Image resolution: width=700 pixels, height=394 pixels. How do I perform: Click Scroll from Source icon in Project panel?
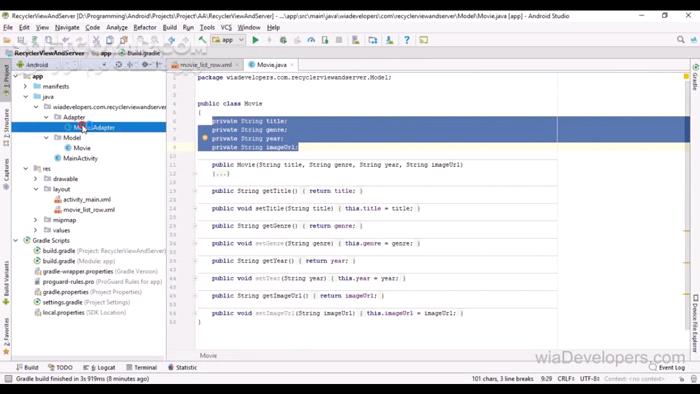click(x=118, y=65)
